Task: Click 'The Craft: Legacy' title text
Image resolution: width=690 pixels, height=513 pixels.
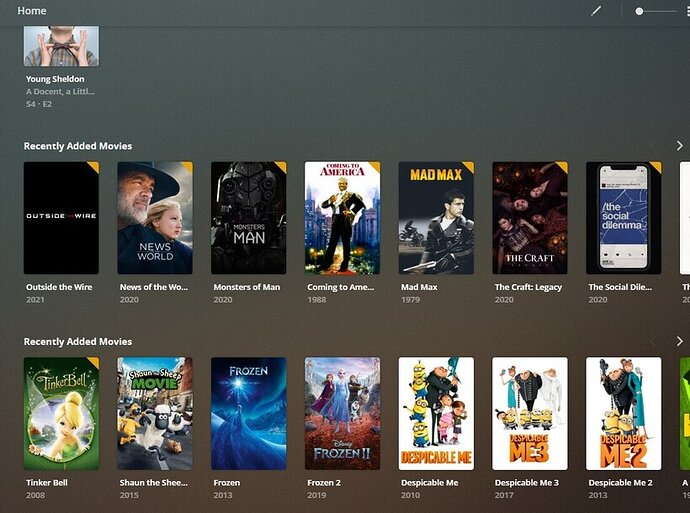Action: 528,287
